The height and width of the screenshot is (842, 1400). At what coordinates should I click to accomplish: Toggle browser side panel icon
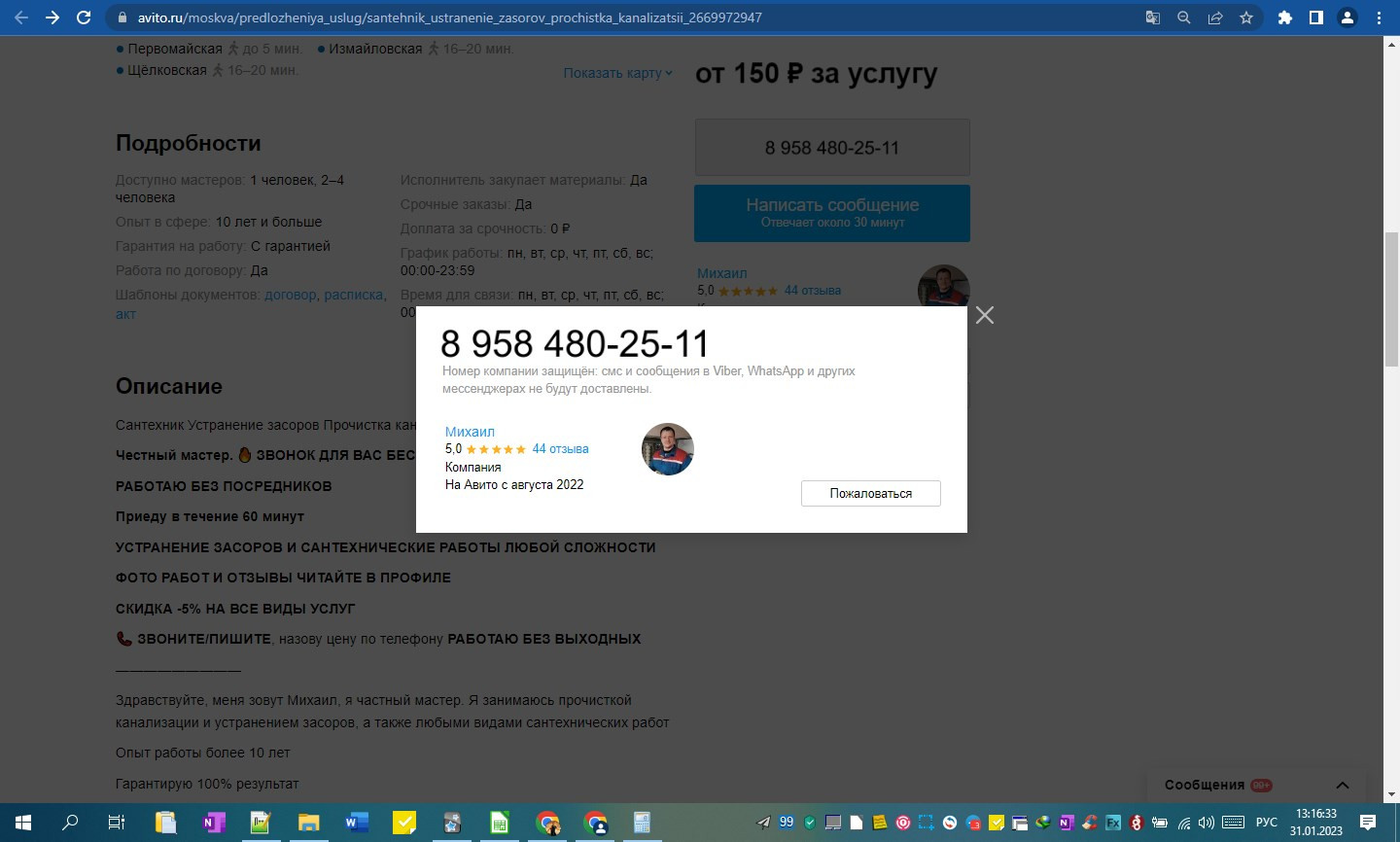(x=1316, y=18)
